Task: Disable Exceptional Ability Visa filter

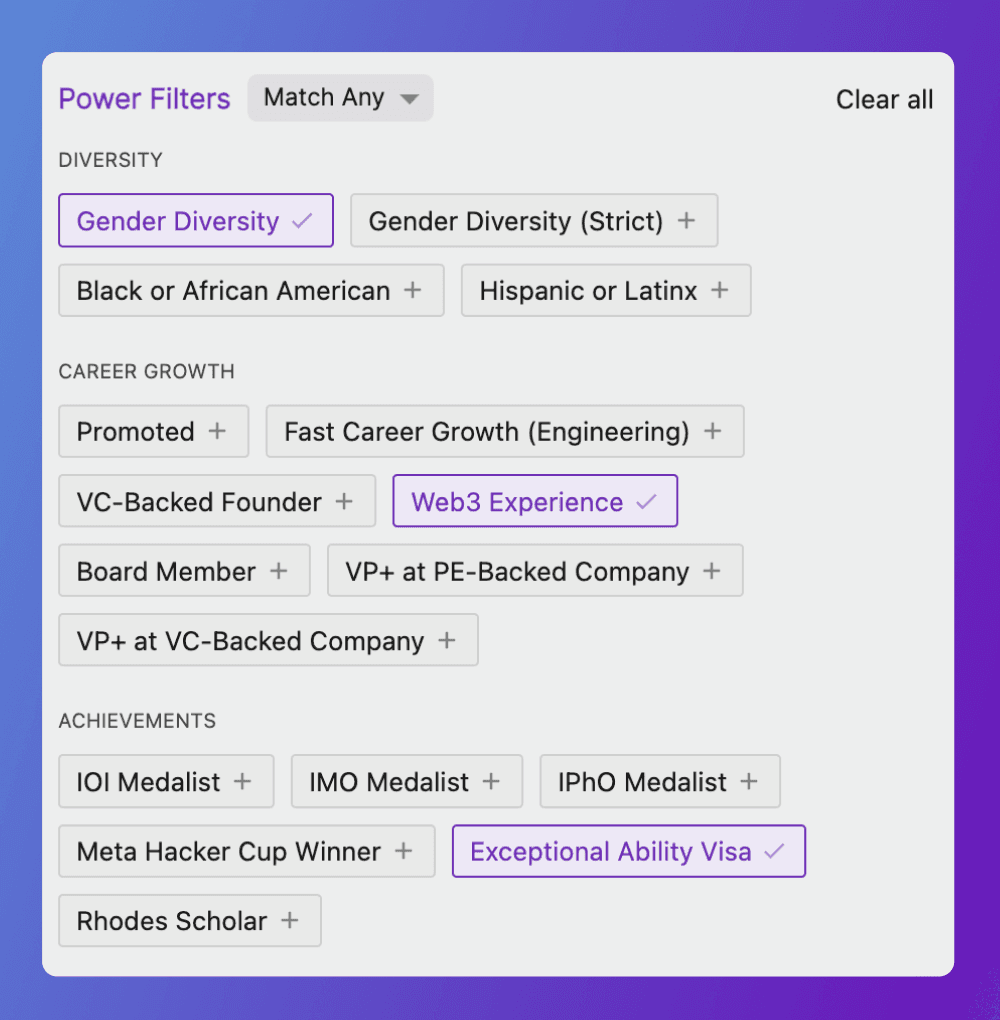Action: tap(628, 851)
